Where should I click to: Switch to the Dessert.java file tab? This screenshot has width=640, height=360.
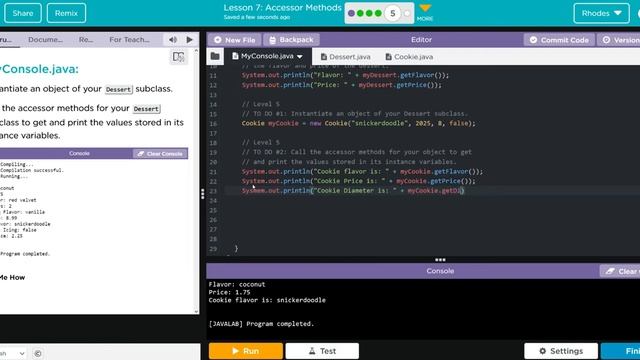point(346,57)
